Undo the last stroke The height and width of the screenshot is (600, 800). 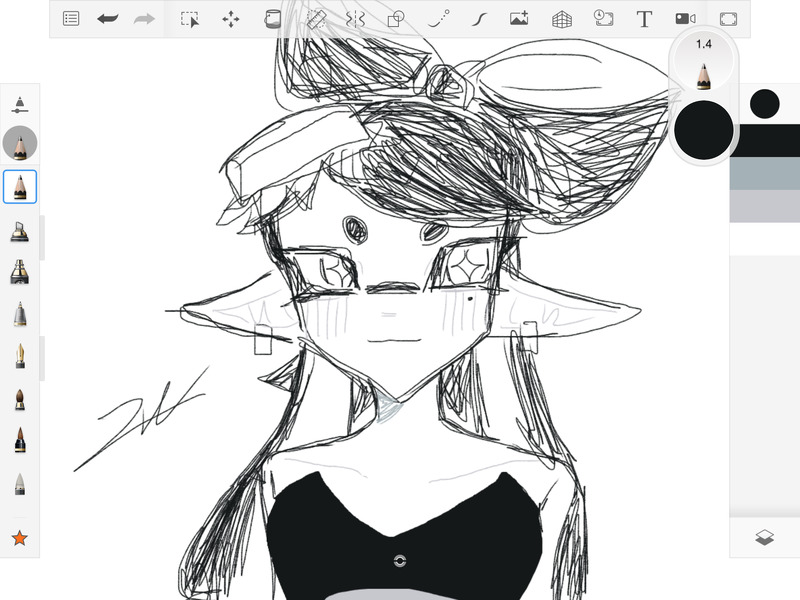107,19
